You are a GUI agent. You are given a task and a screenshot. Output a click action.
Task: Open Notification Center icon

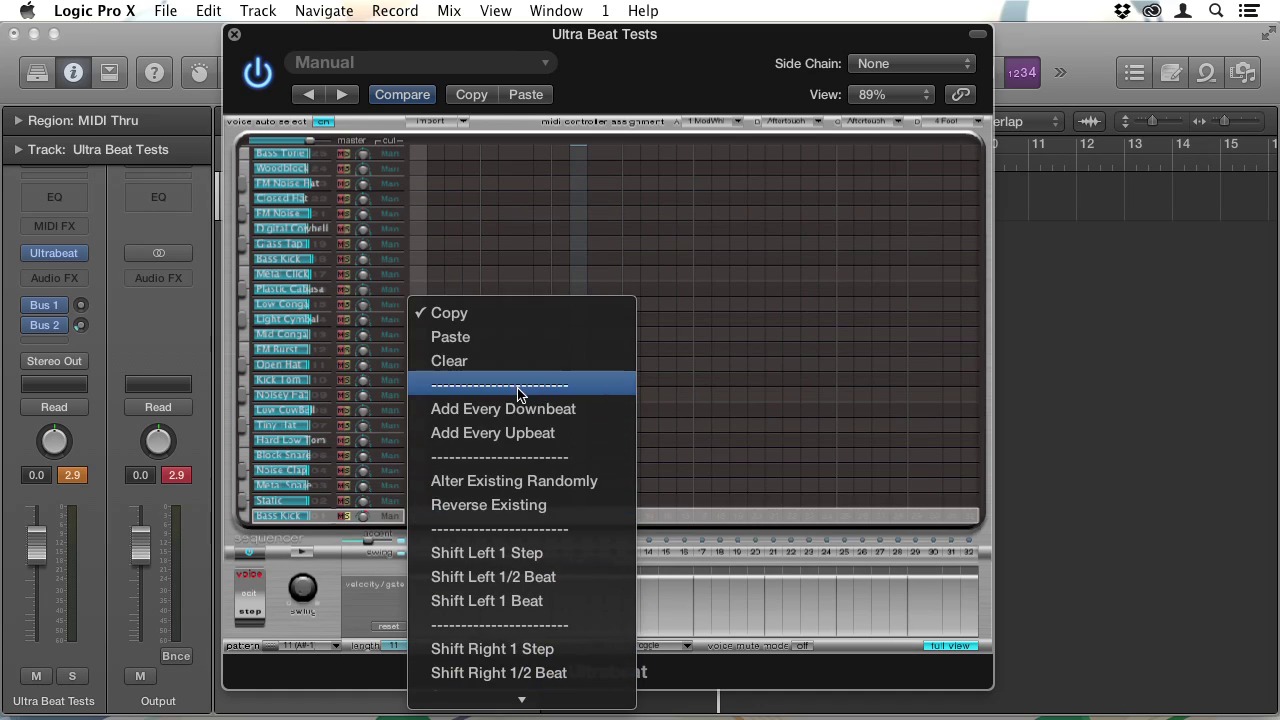pos(1249,11)
